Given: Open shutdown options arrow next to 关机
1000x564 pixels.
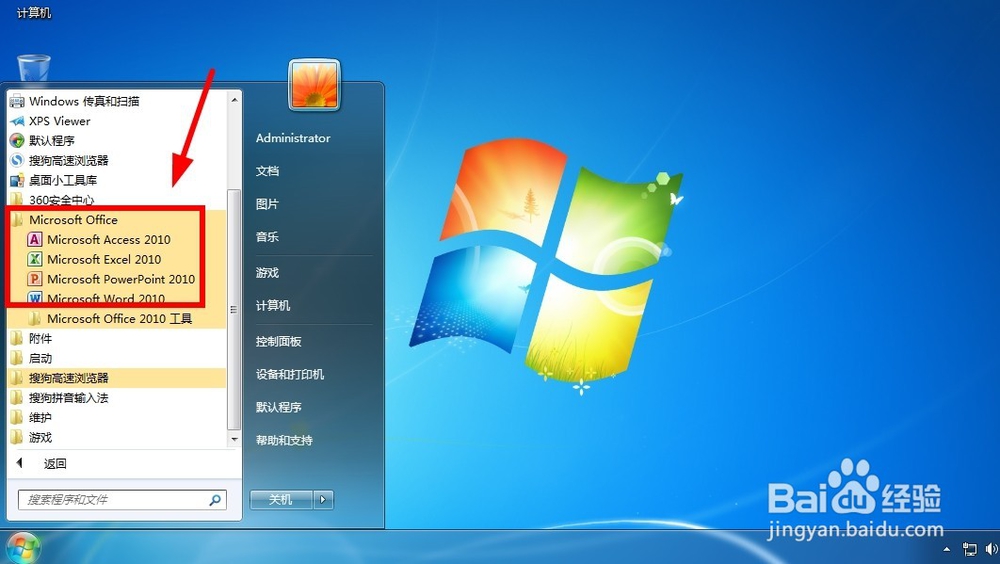Looking at the screenshot, I should click(x=323, y=500).
